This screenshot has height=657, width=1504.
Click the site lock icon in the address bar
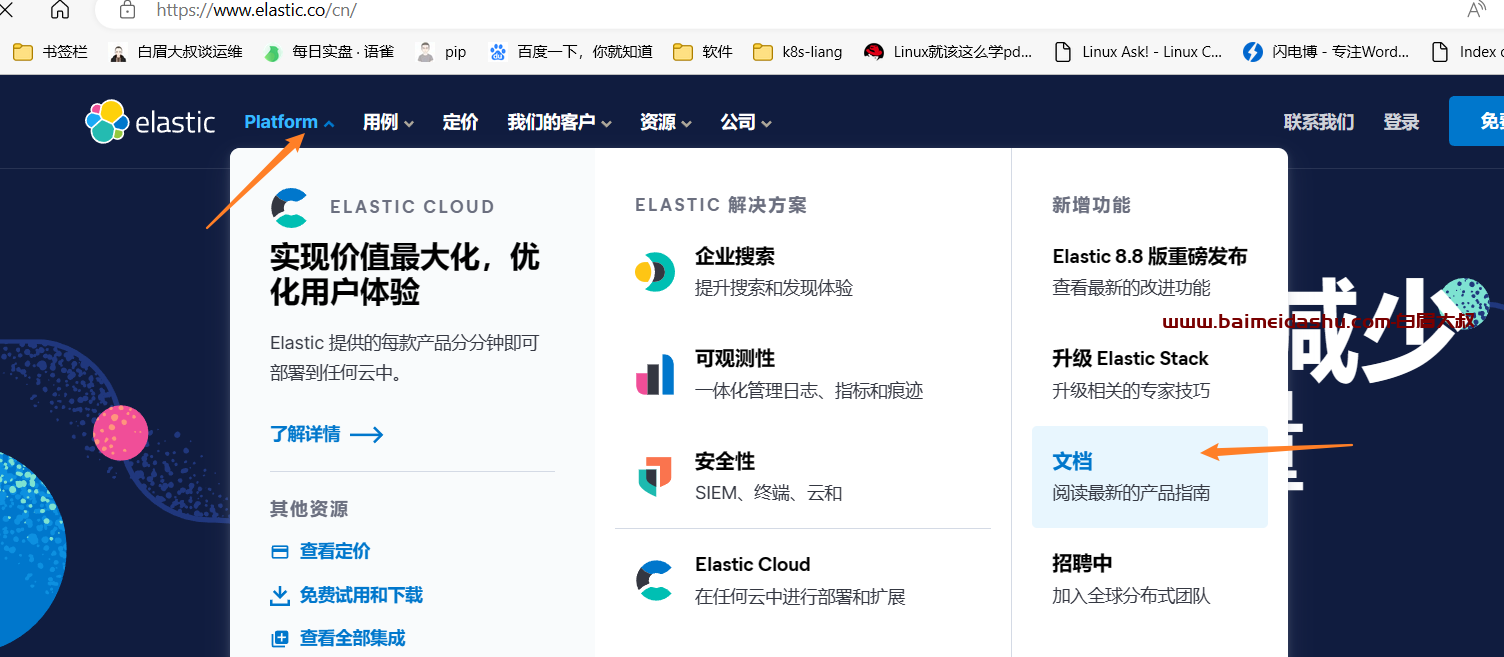point(127,10)
